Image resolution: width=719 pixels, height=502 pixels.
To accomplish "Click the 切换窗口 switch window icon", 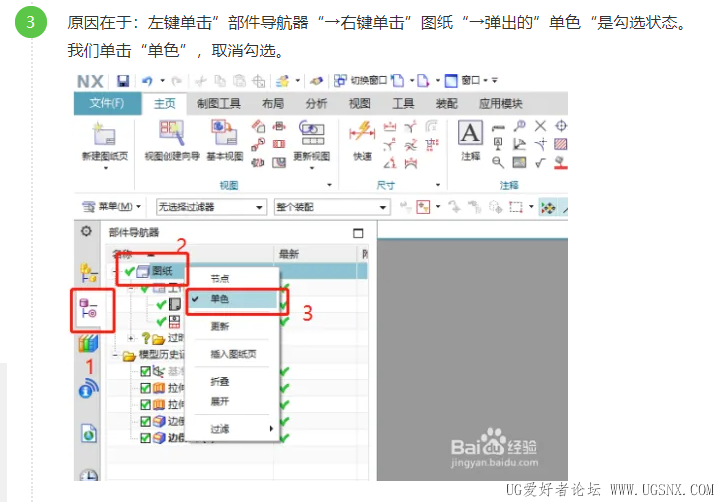I will click(340, 81).
